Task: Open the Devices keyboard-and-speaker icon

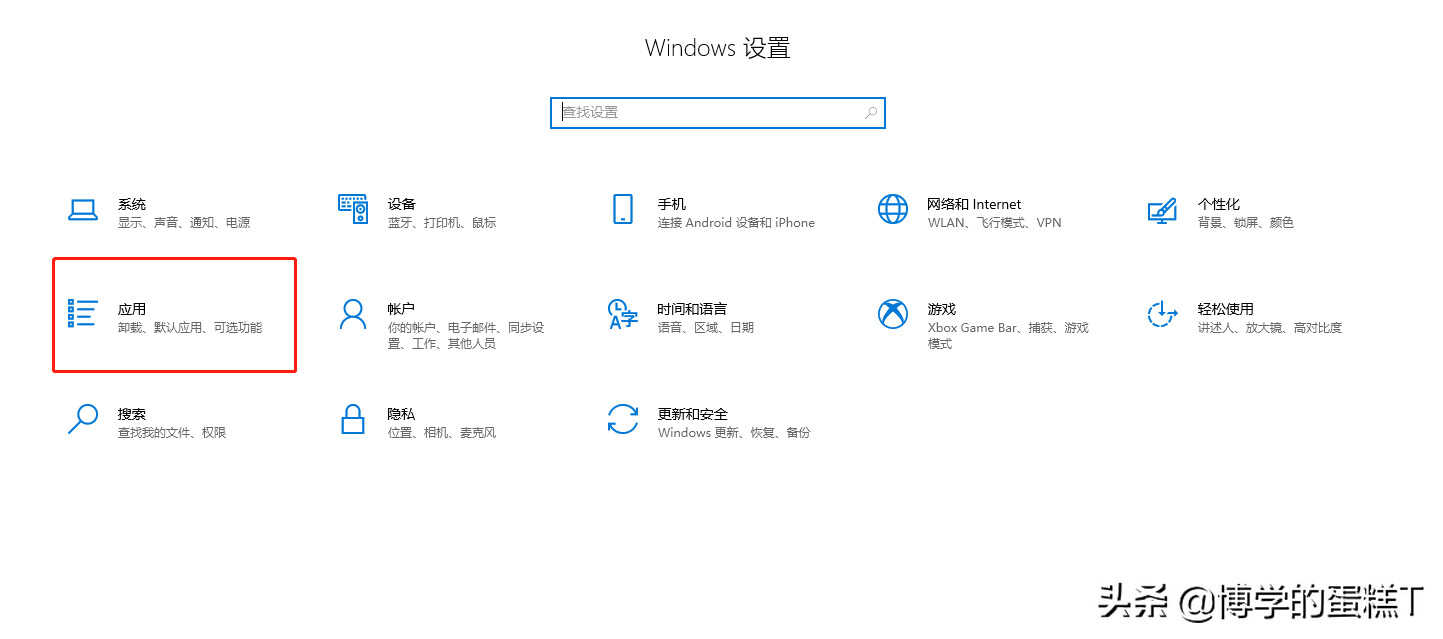Action: tap(353, 209)
